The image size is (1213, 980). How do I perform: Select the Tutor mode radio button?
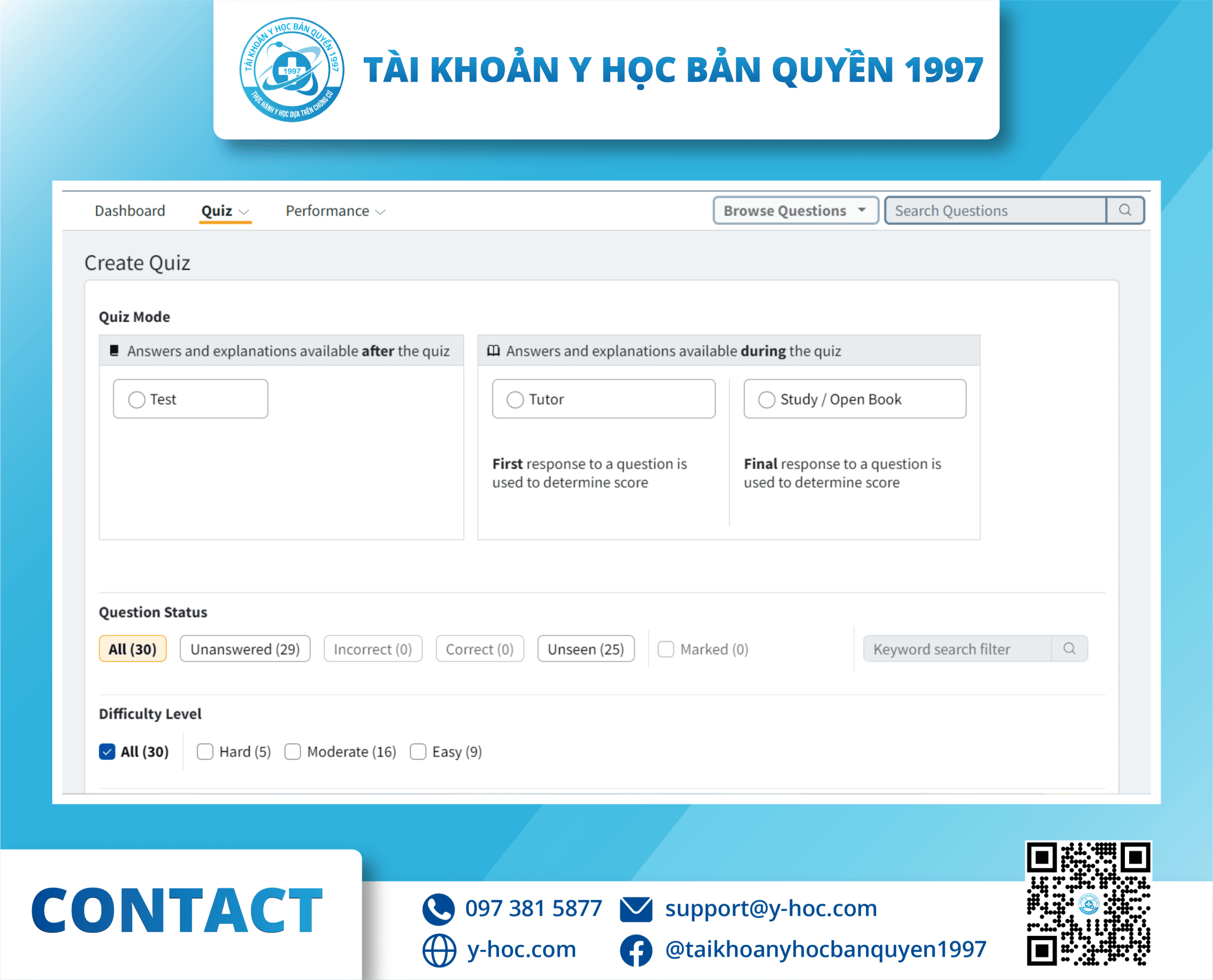[x=515, y=399]
